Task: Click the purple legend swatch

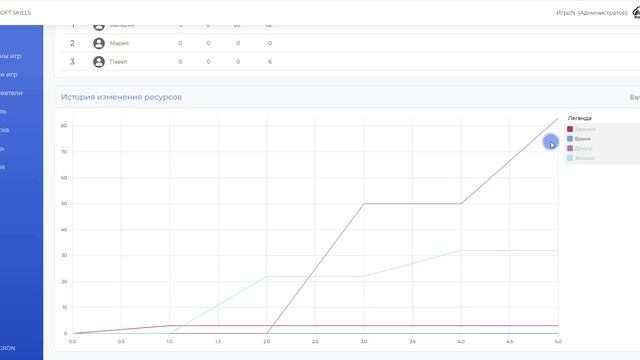Action: click(570, 148)
